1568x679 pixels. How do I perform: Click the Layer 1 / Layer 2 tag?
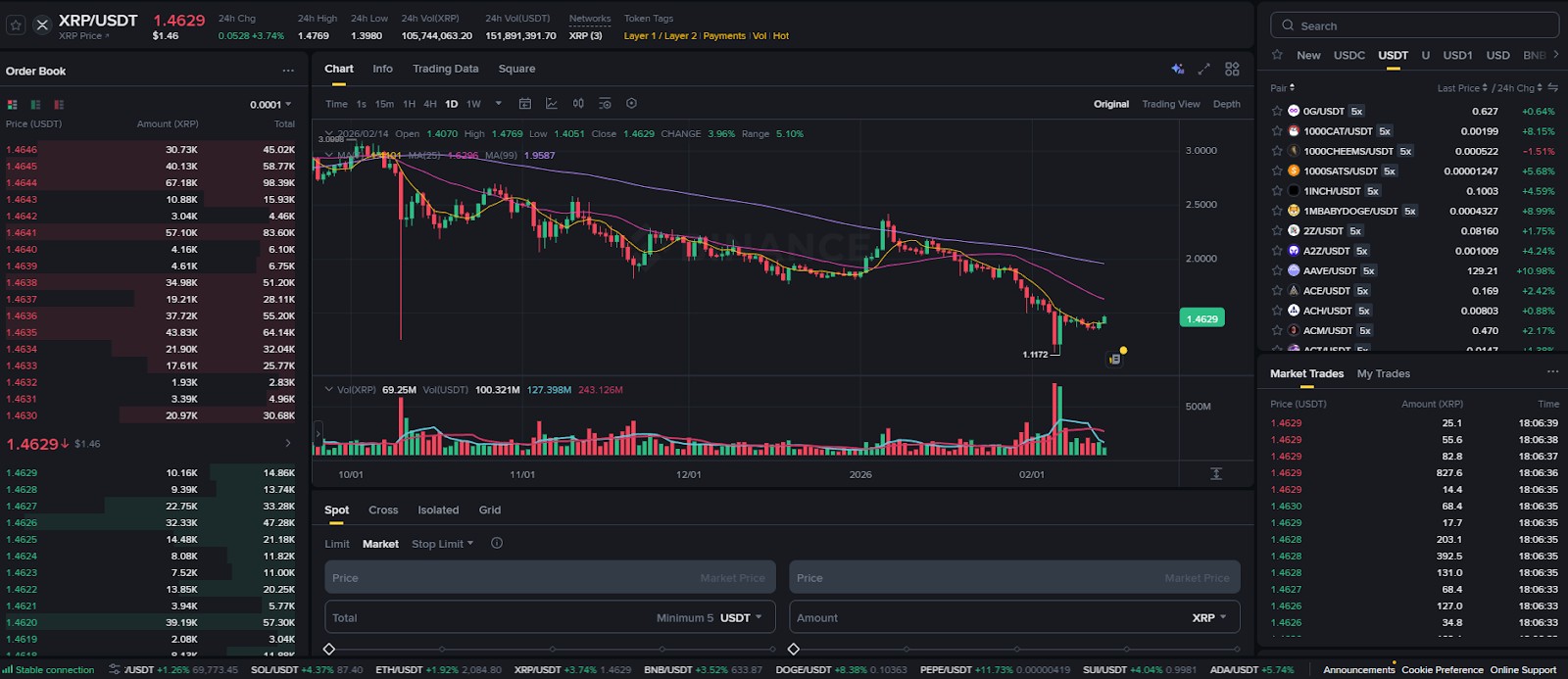661,36
